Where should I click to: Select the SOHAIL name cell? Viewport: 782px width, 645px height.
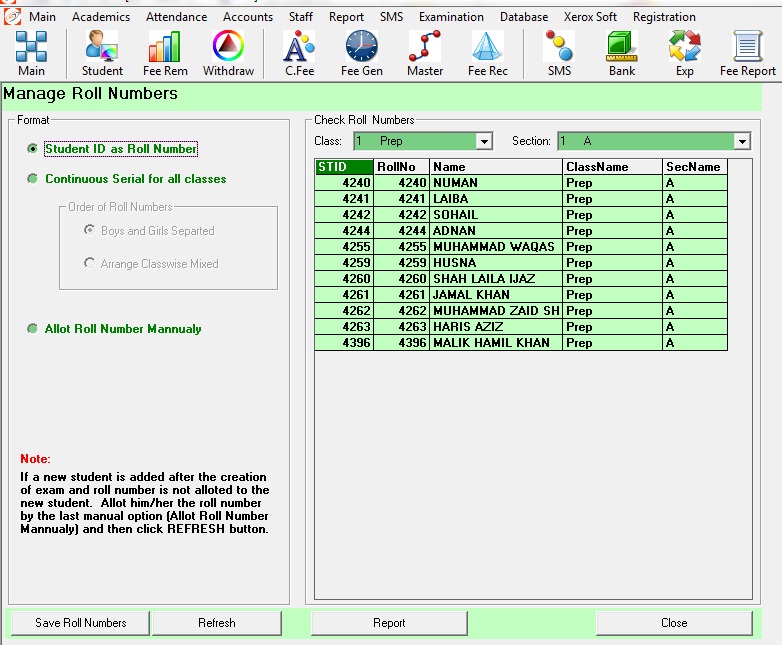496,215
